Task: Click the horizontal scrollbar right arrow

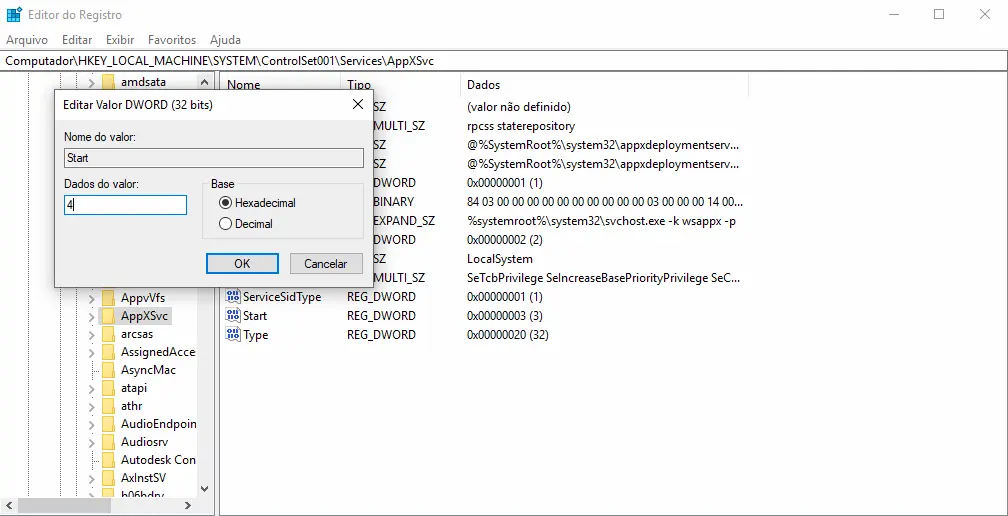Action: click(187, 506)
